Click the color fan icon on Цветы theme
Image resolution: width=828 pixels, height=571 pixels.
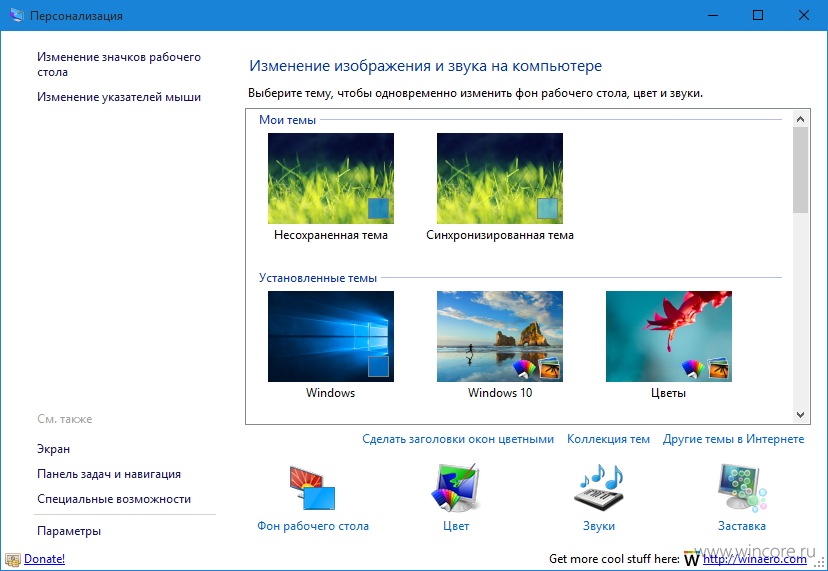pyautogui.click(x=693, y=368)
